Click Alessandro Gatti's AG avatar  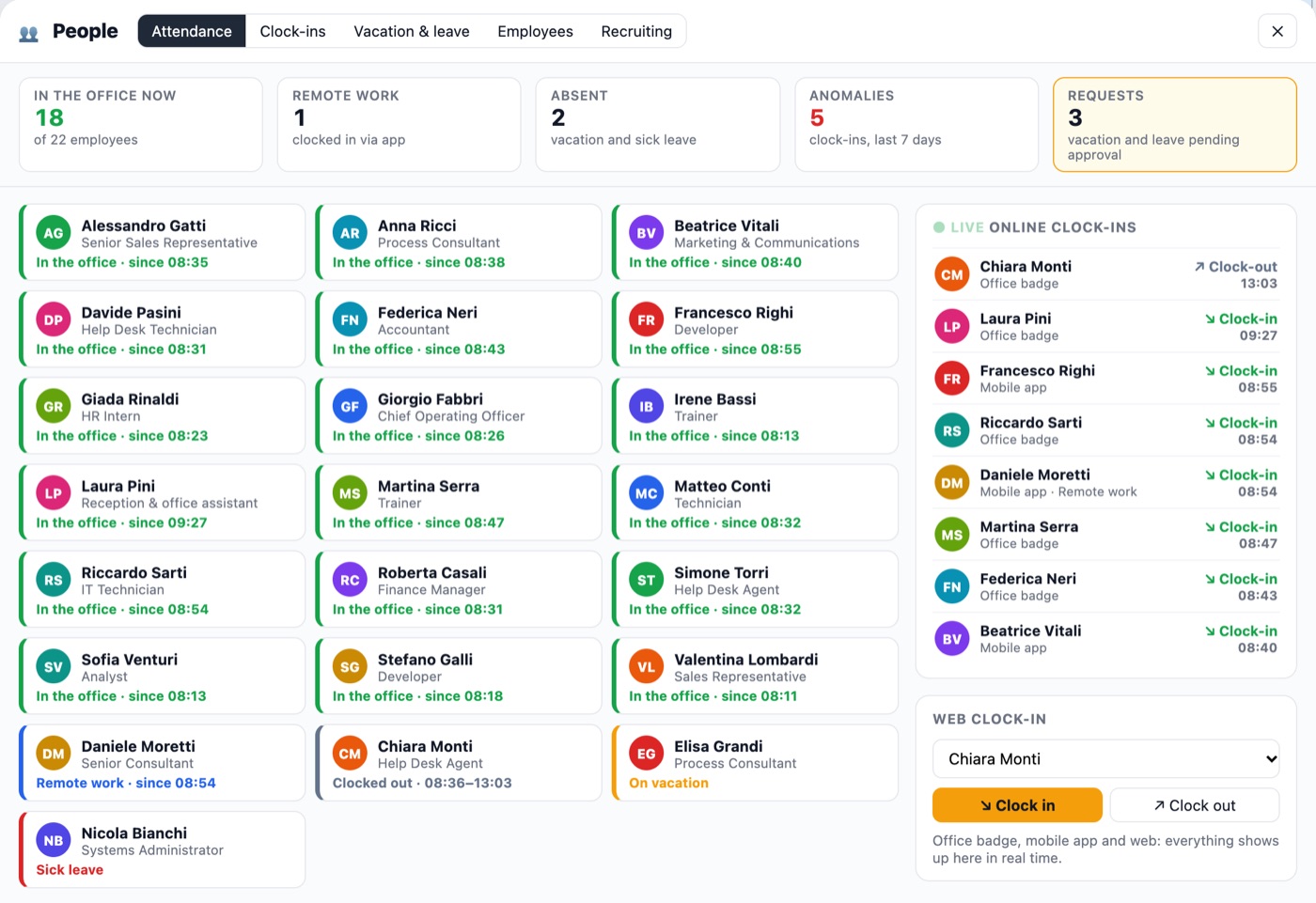54,233
